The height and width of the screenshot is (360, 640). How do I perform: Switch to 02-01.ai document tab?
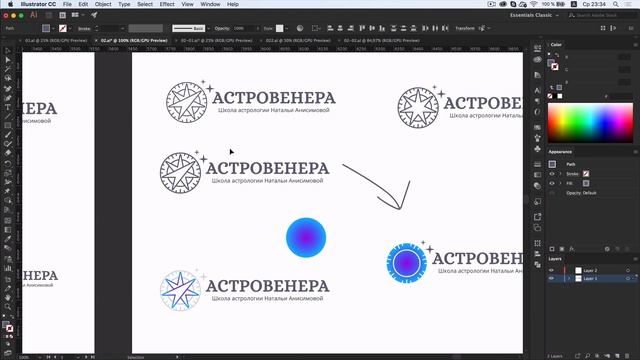[x=216, y=40]
